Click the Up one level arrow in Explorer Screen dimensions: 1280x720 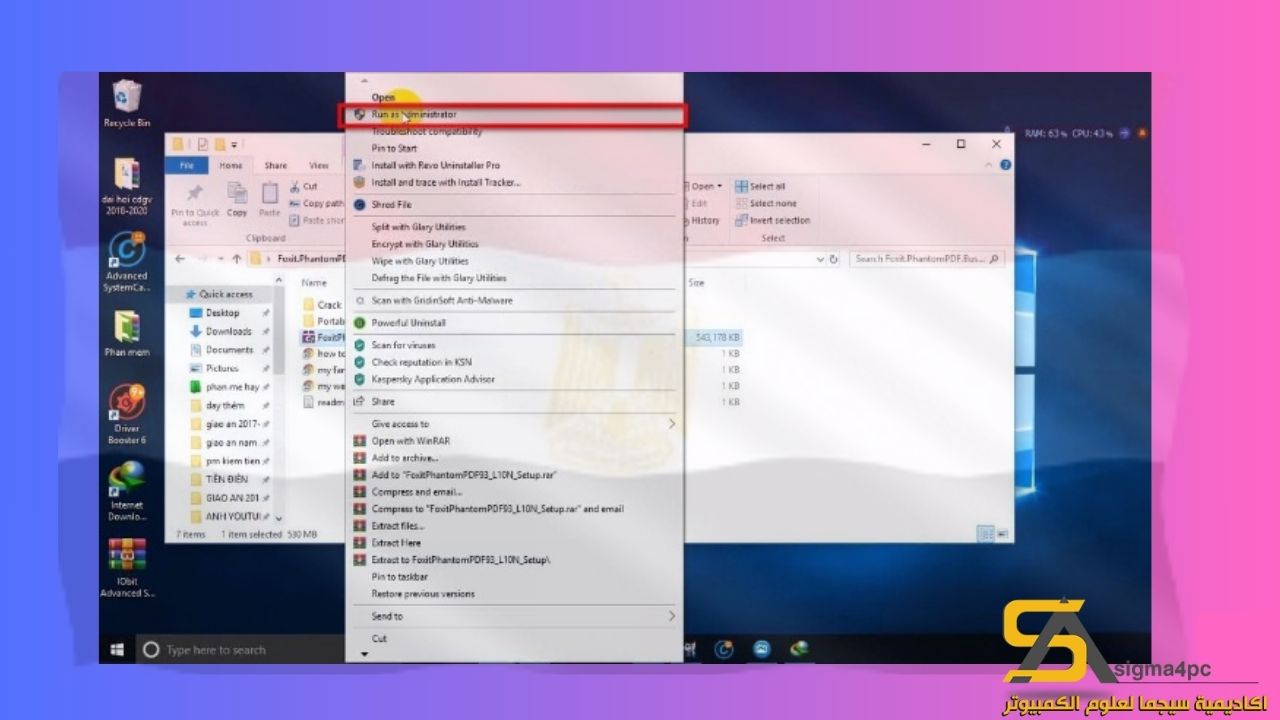(236, 258)
